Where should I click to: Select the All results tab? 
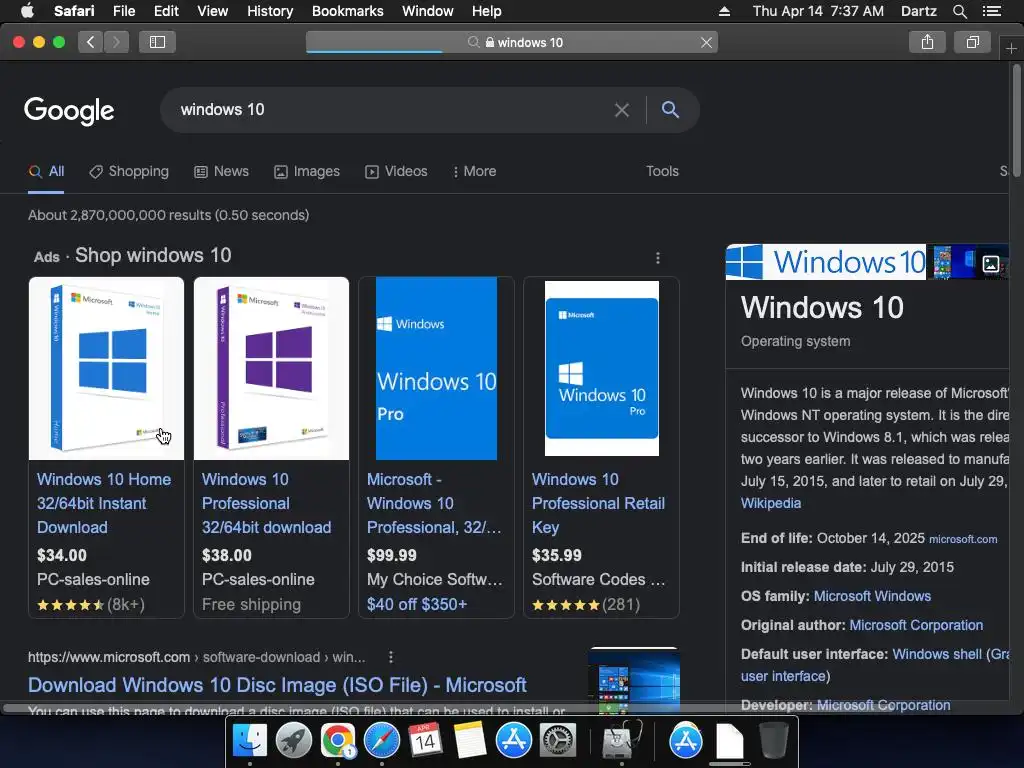[46, 171]
